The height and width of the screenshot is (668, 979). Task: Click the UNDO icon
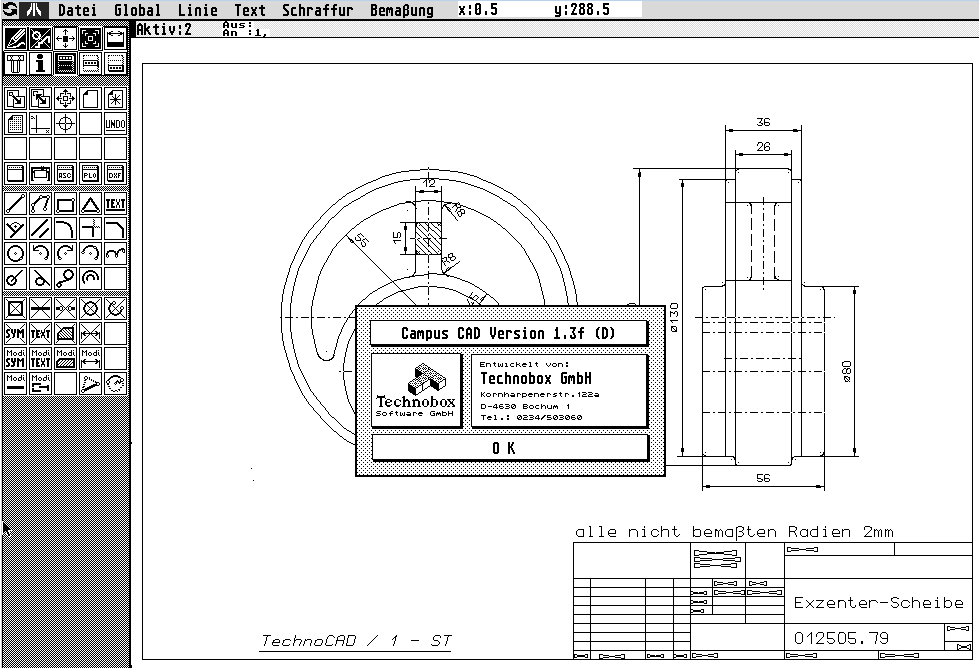click(115, 124)
